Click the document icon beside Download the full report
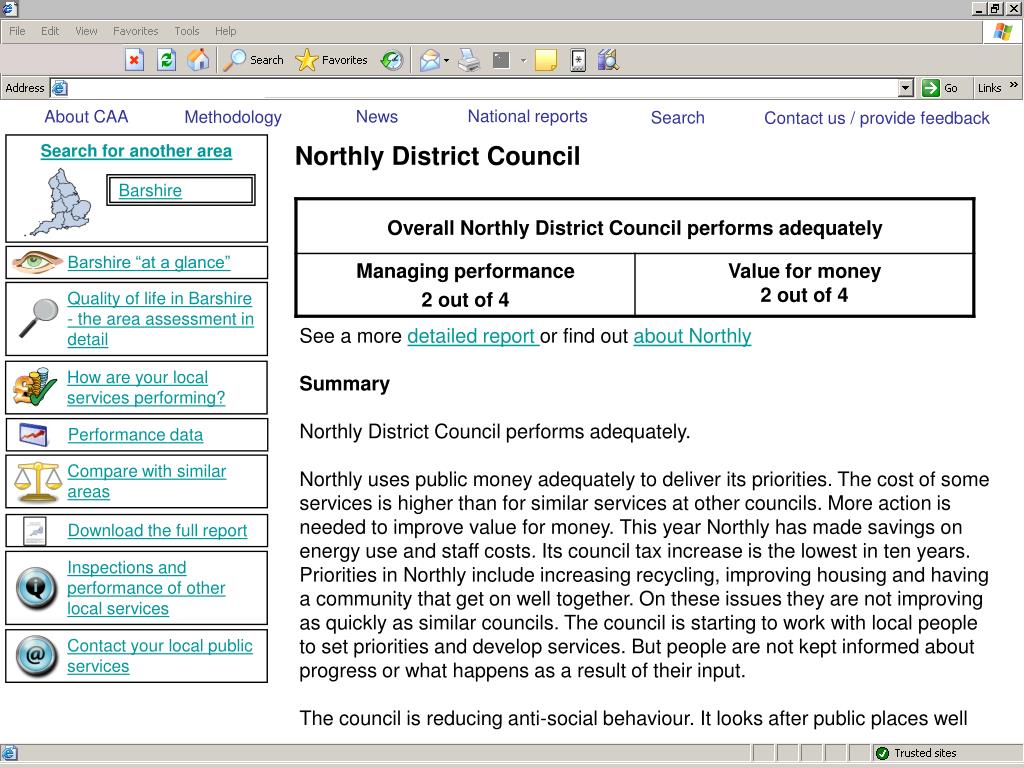1024x768 pixels. point(35,530)
